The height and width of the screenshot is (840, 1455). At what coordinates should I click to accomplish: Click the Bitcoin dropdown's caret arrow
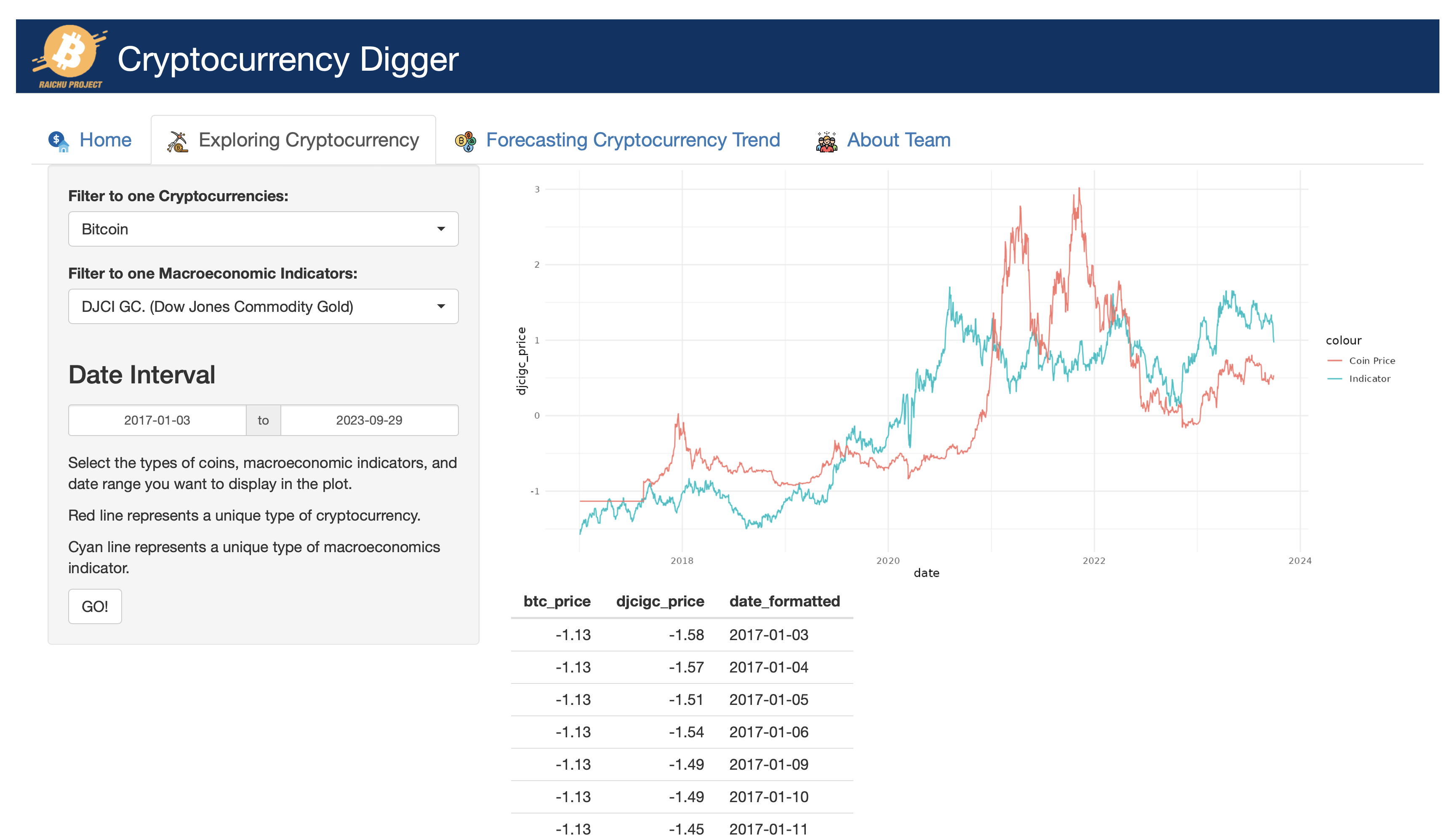coord(441,229)
